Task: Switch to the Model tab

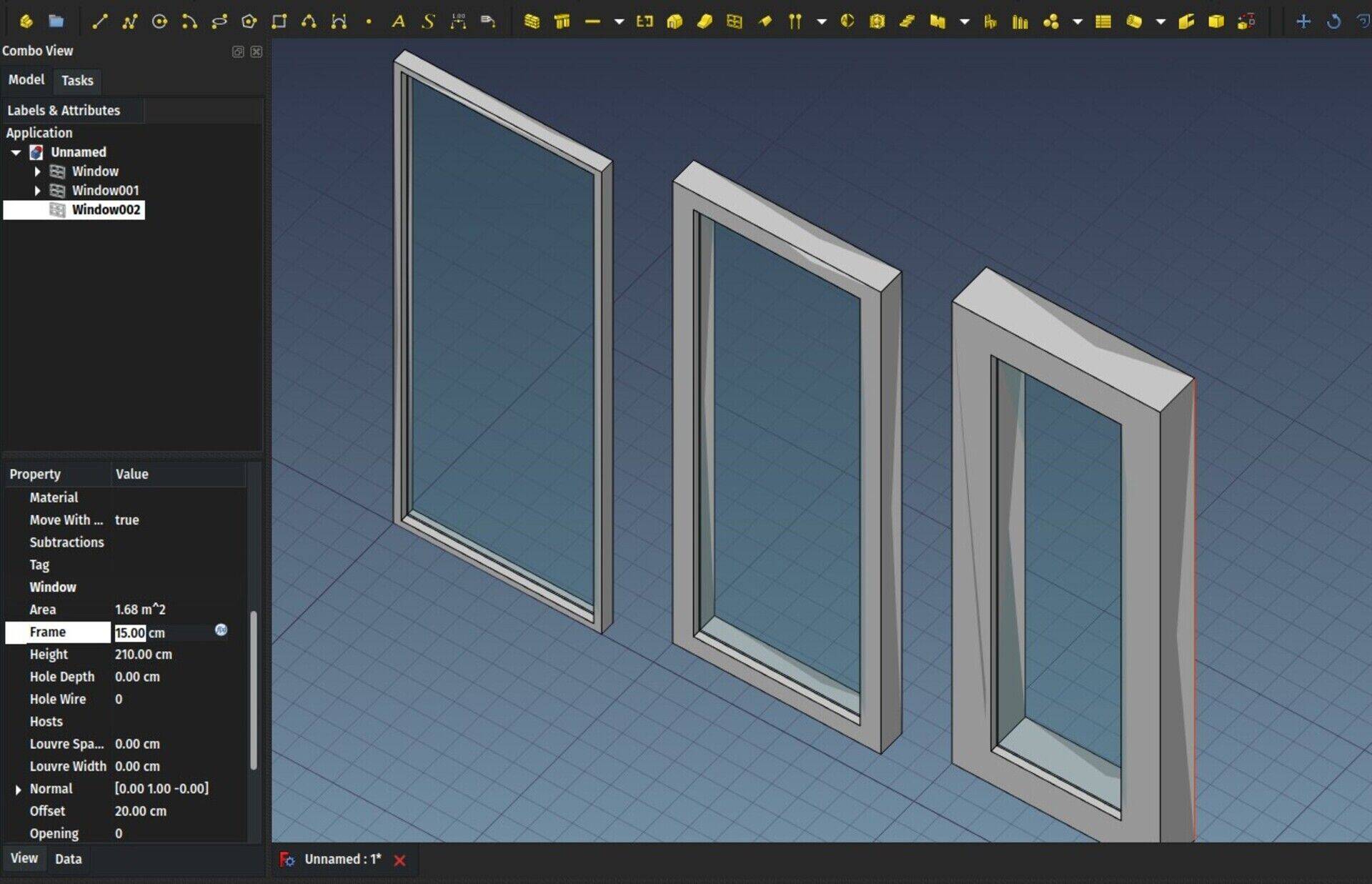Action: point(26,80)
